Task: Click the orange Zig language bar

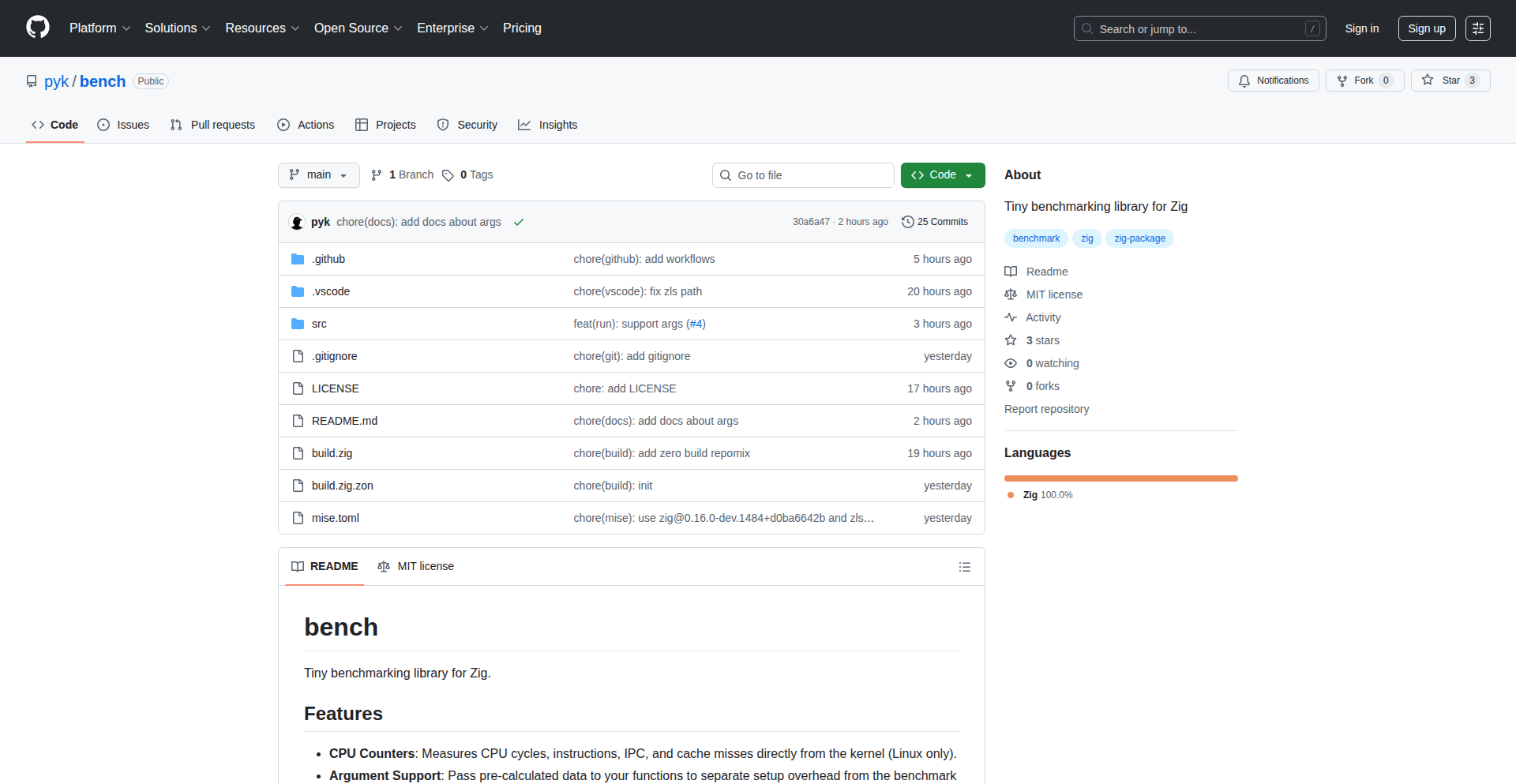Action: coord(1120,478)
